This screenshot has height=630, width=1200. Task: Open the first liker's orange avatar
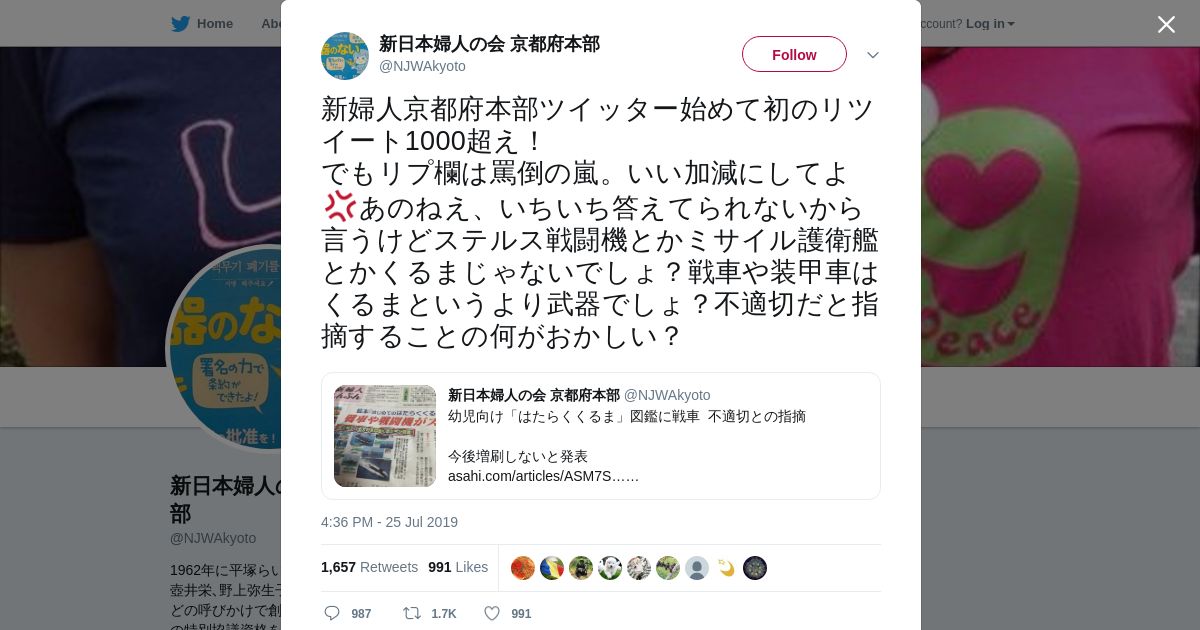pos(523,568)
